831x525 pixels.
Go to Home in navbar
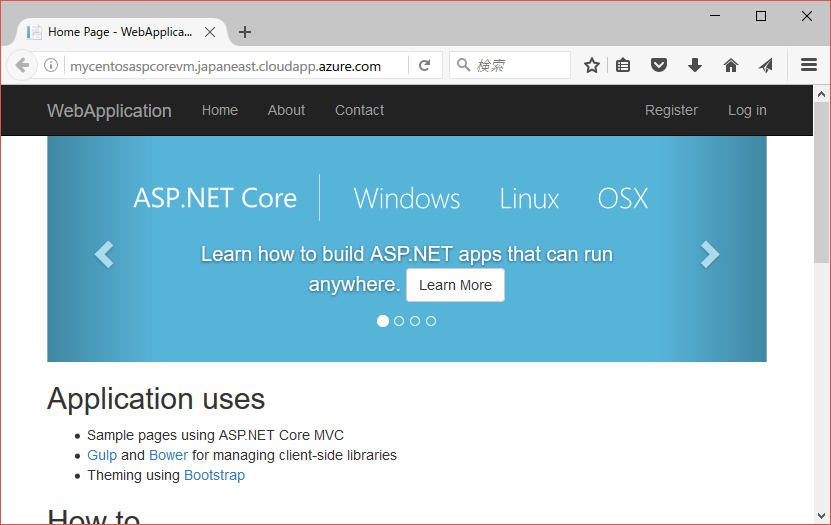(219, 110)
